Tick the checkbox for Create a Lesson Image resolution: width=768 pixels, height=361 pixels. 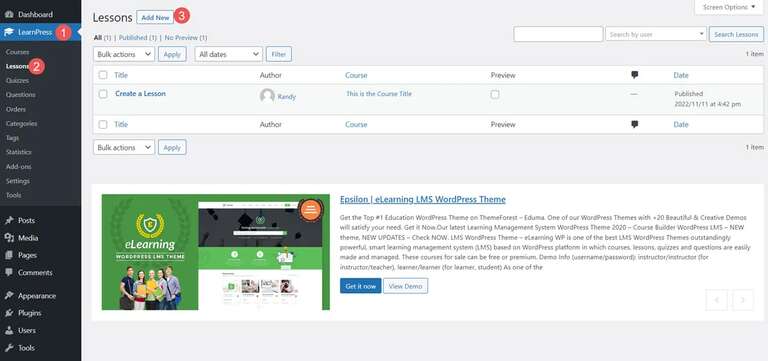103,94
